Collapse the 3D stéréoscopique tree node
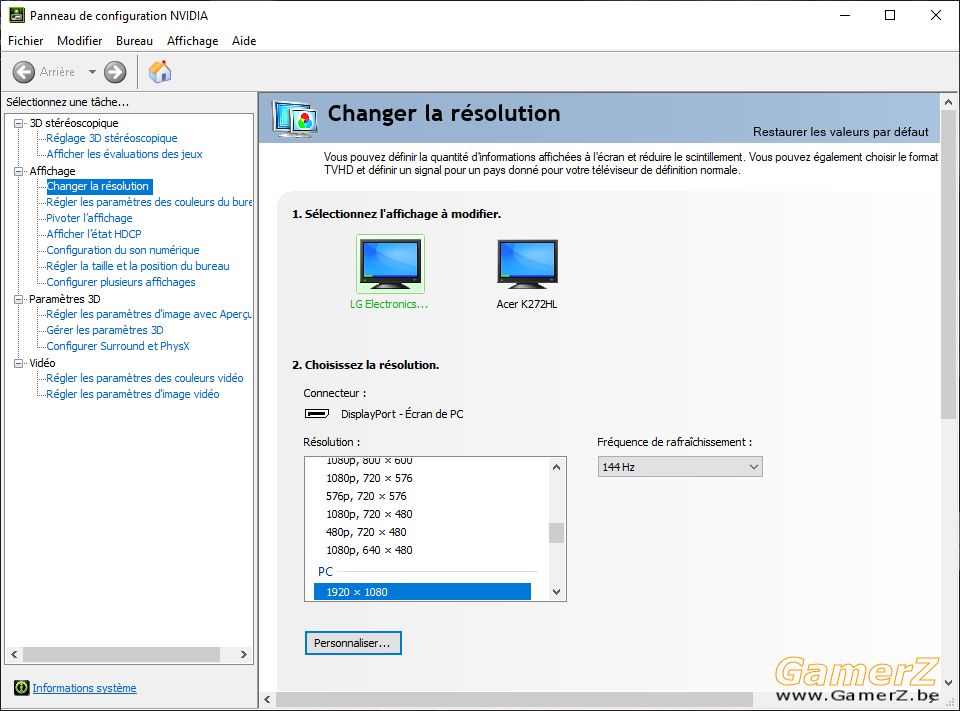Screen dimensions: 960x711 pyautogui.click(x=19, y=123)
